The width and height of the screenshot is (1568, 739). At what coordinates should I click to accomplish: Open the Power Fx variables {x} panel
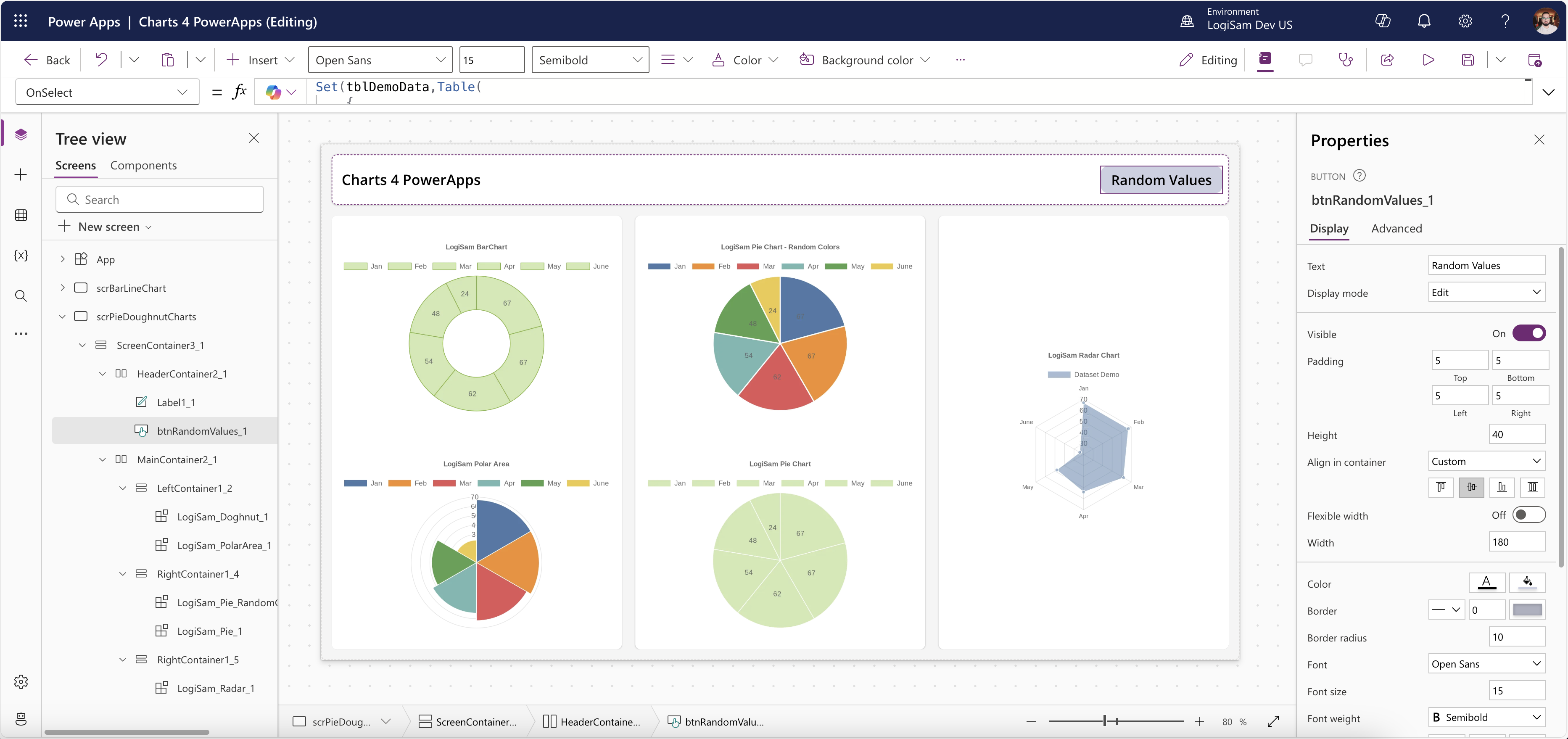(x=21, y=256)
